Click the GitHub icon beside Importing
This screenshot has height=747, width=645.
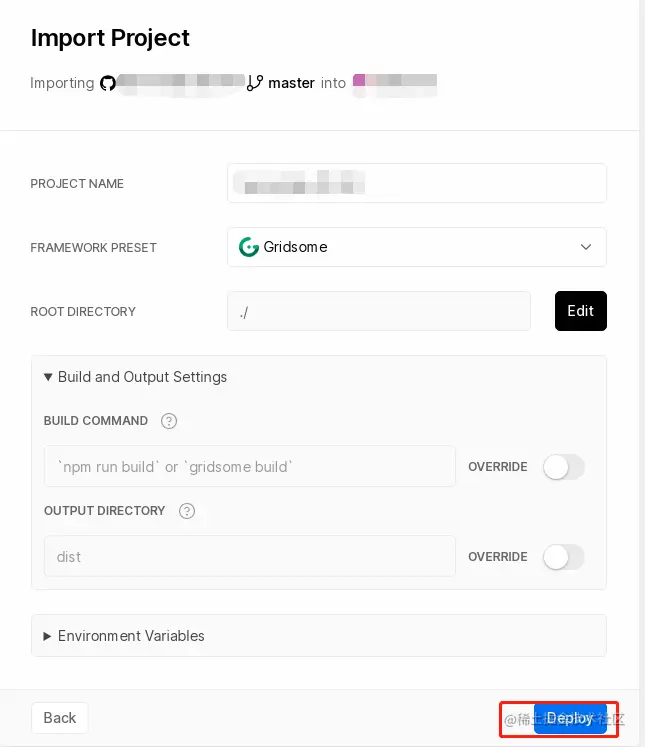[x=108, y=83]
